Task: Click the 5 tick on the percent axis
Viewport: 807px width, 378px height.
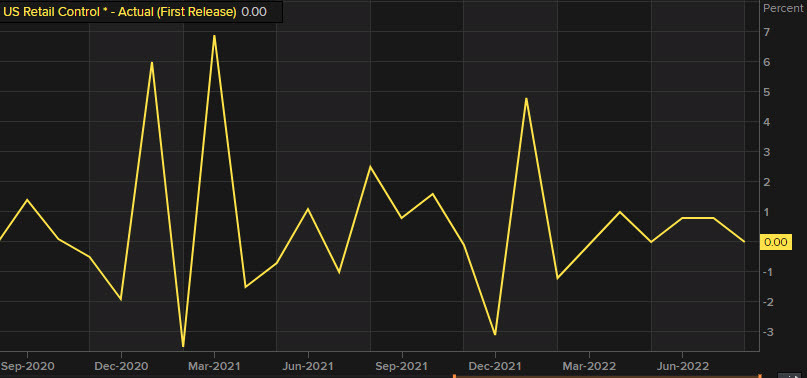Action: [x=767, y=92]
